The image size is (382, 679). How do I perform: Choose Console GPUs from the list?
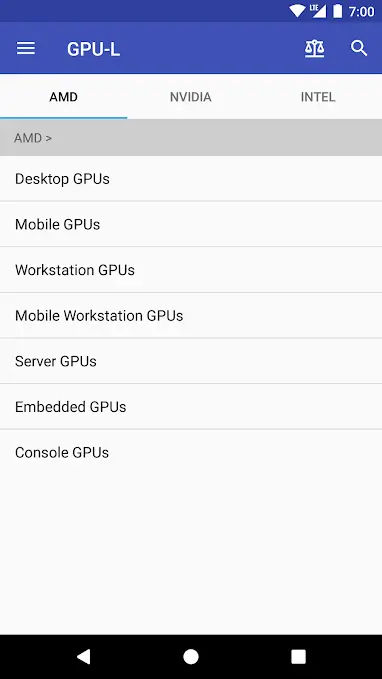[191, 452]
